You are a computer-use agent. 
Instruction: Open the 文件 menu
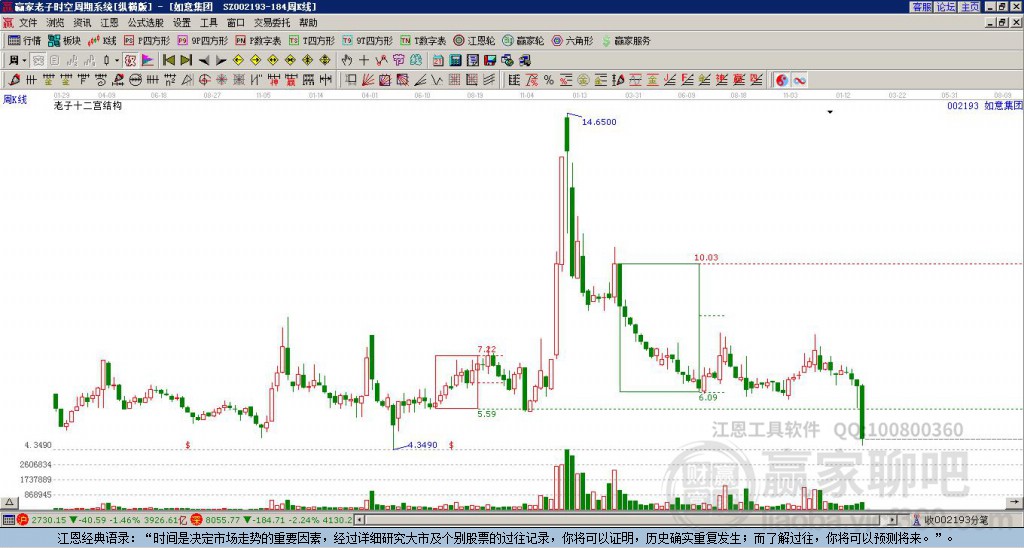(x=28, y=23)
